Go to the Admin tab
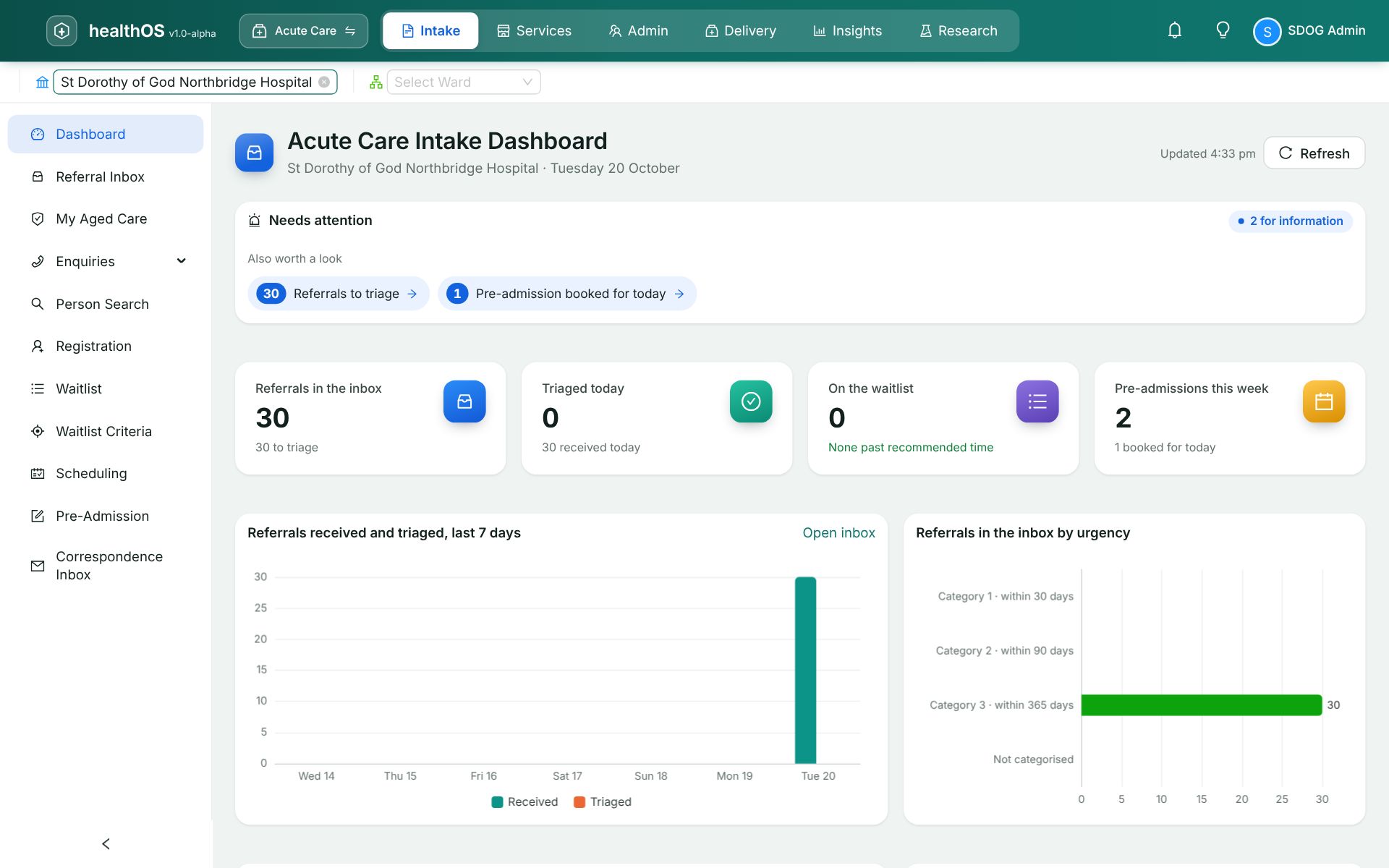 click(x=638, y=30)
